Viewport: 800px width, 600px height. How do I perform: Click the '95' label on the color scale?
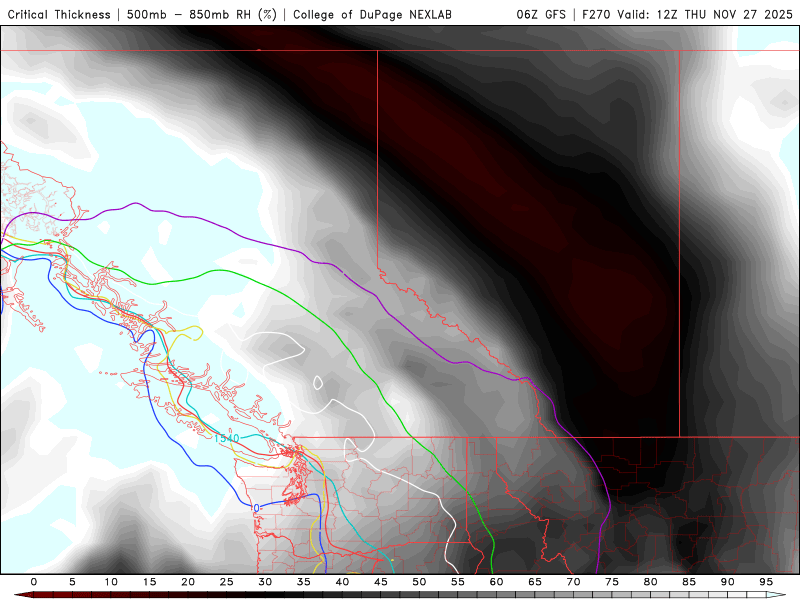pos(766,582)
